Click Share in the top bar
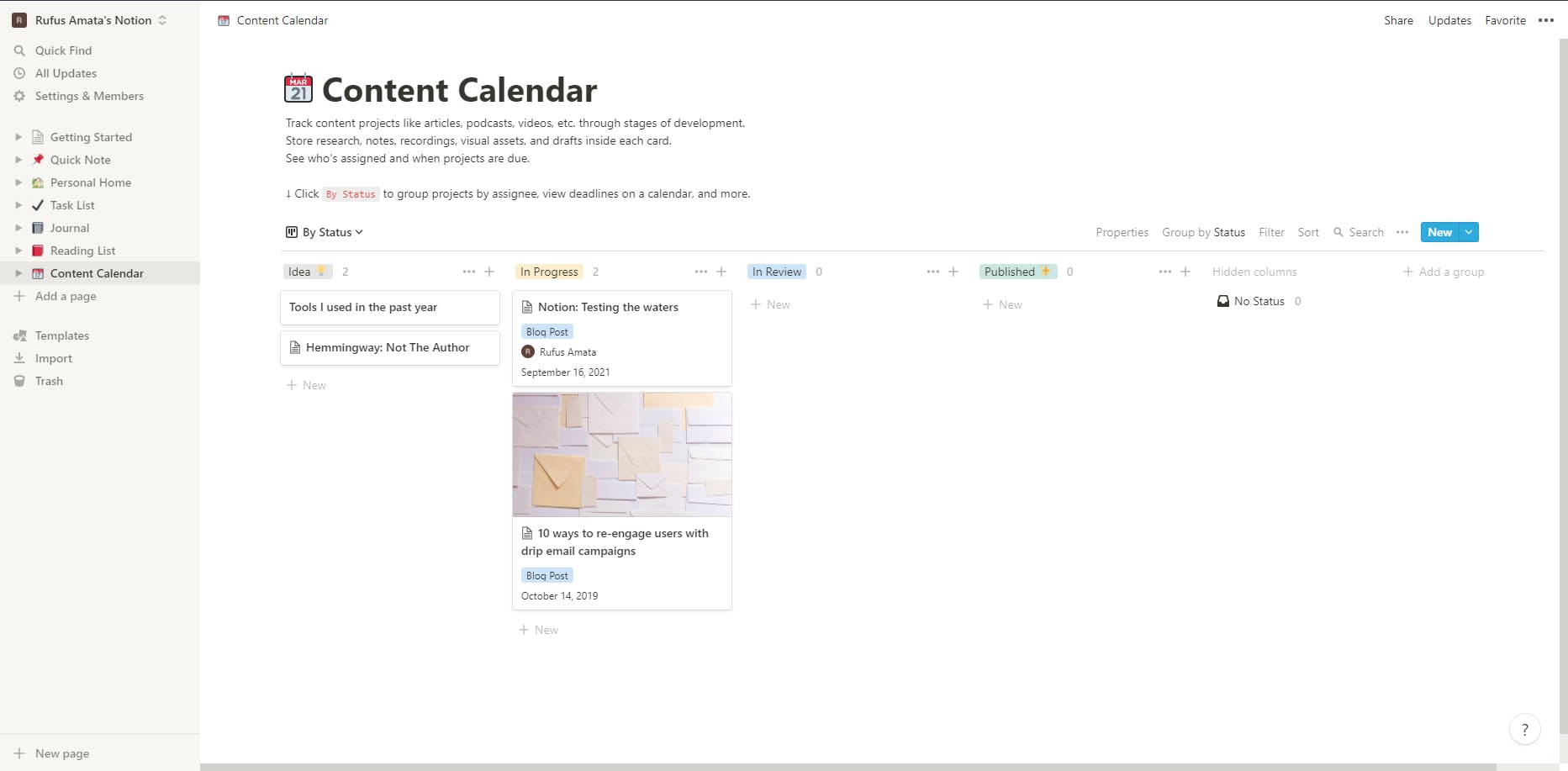Screen dimensions: 1568x771 tap(1398, 20)
